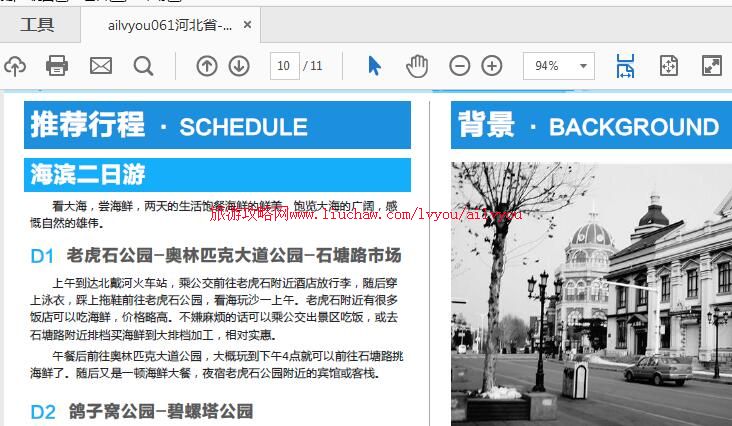Activate the arrow selection tool
Image resolution: width=732 pixels, height=426 pixels.
point(374,66)
